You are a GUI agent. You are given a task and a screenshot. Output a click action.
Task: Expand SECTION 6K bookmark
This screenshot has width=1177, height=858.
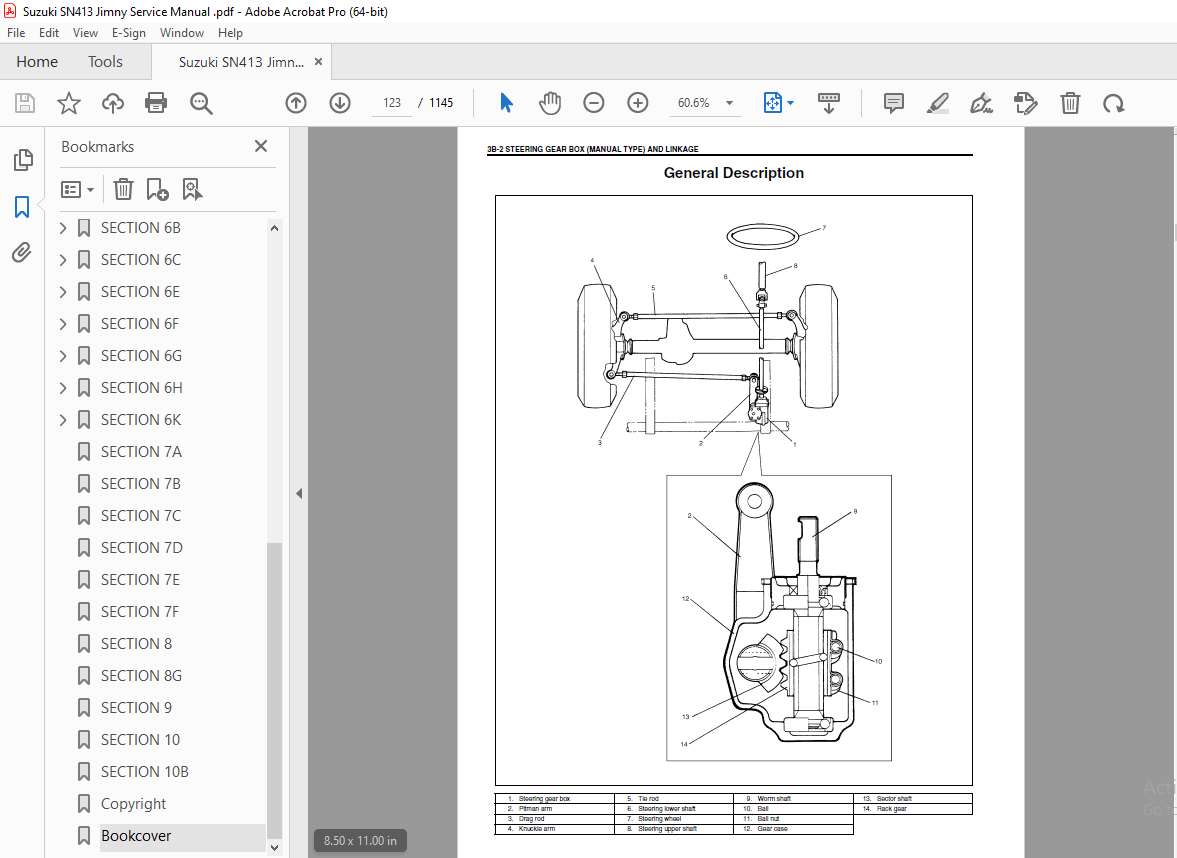(63, 420)
